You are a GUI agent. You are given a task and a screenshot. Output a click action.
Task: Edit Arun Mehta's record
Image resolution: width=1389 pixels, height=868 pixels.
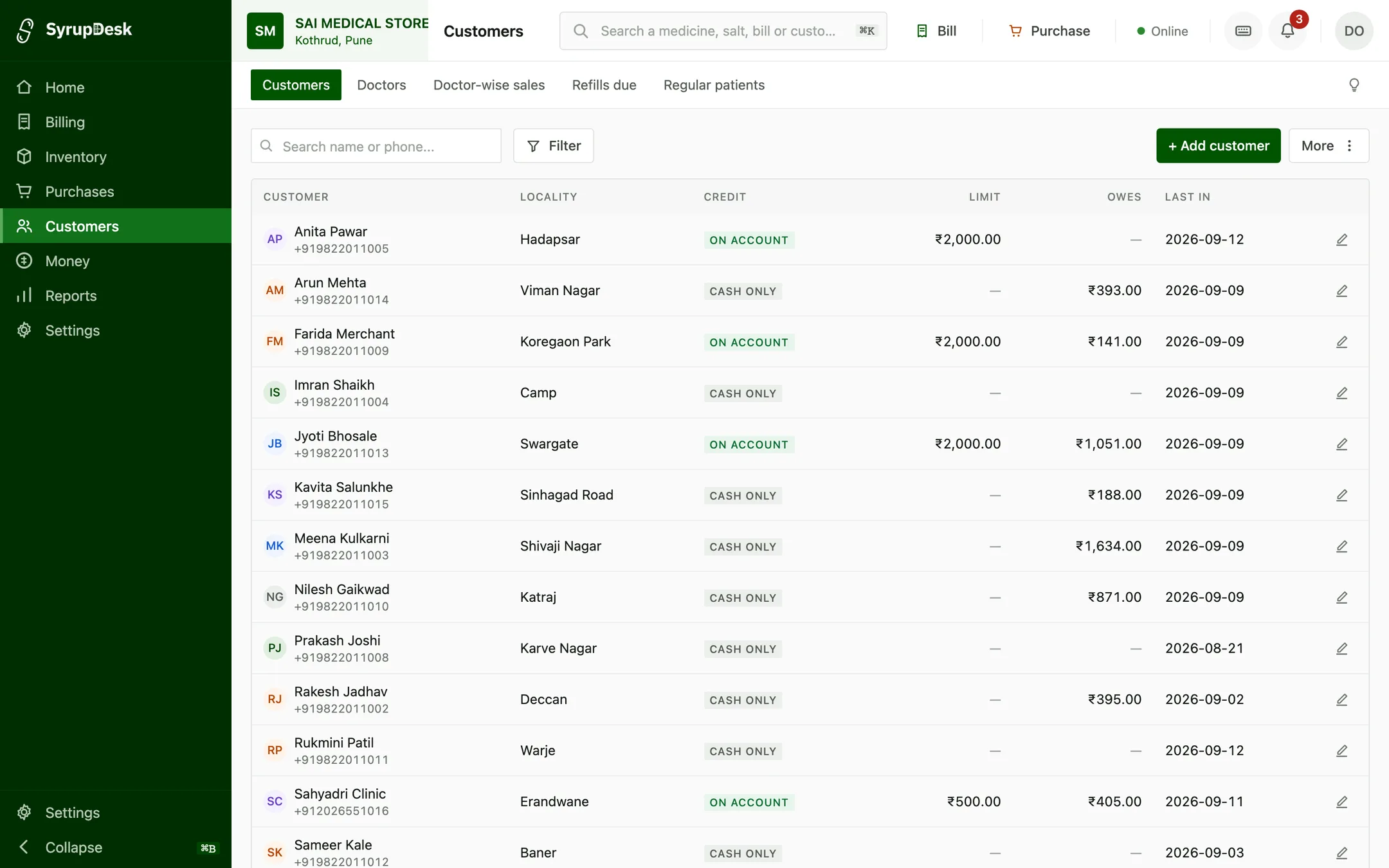tap(1341, 291)
